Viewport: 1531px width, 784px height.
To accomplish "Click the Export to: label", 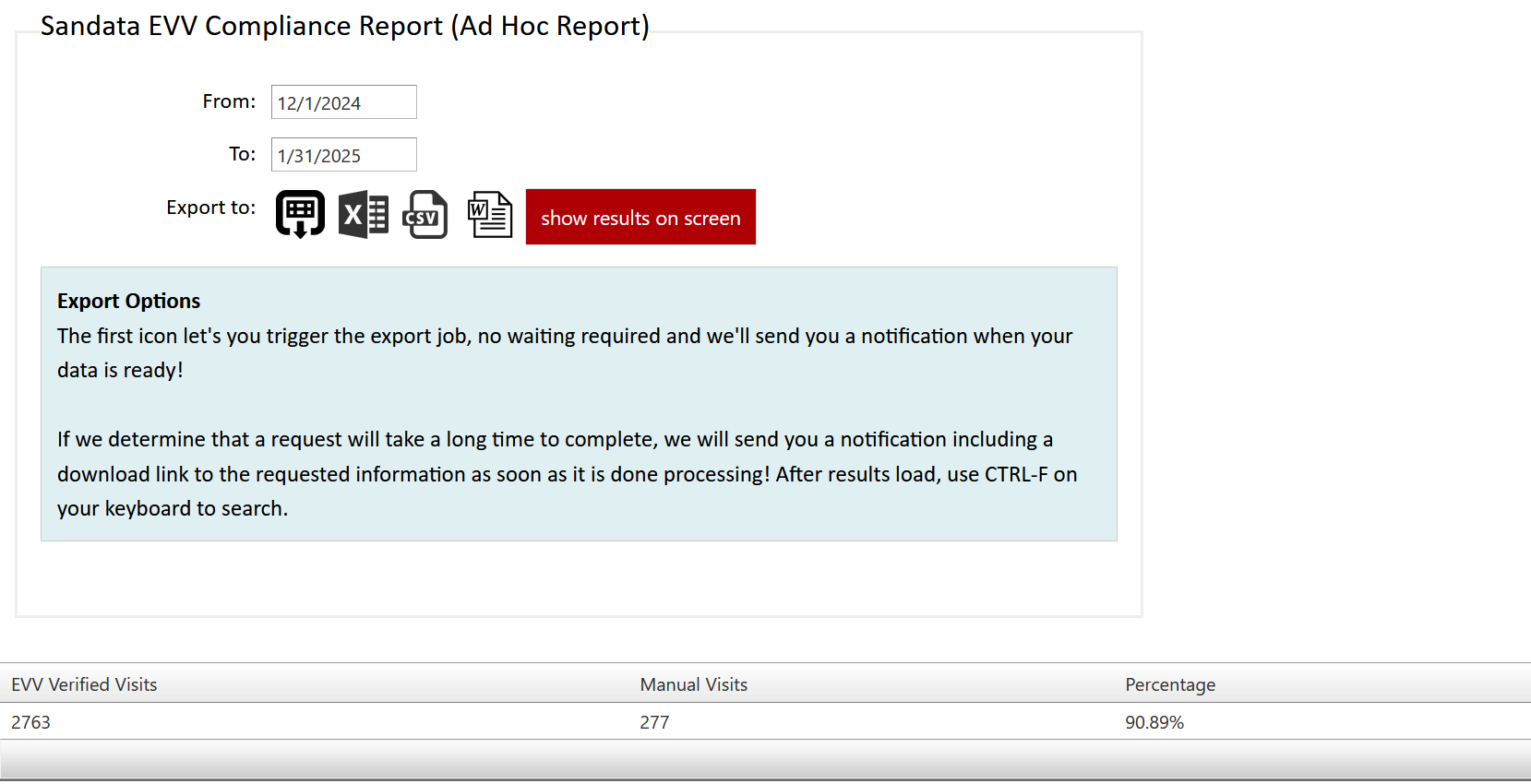I will coord(210,208).
